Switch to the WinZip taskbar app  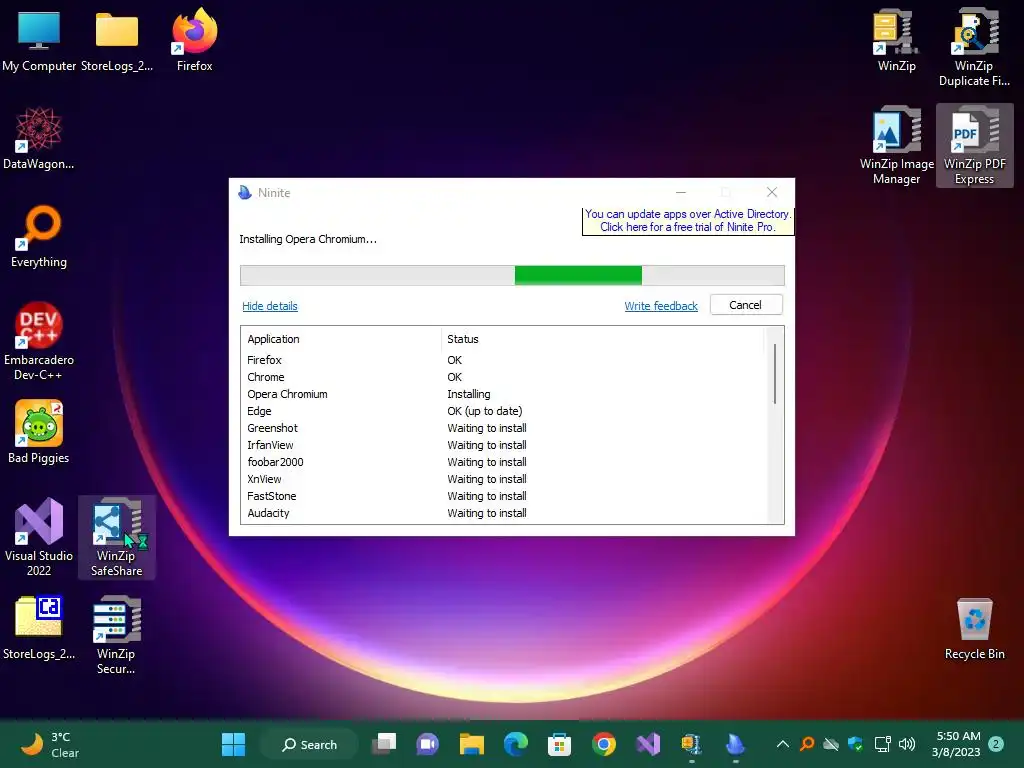[692, 744]
